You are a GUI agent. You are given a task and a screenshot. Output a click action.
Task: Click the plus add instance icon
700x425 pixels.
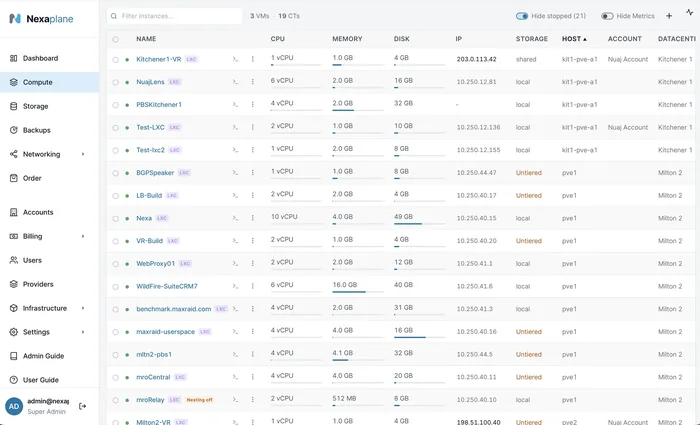click(669, 16)
